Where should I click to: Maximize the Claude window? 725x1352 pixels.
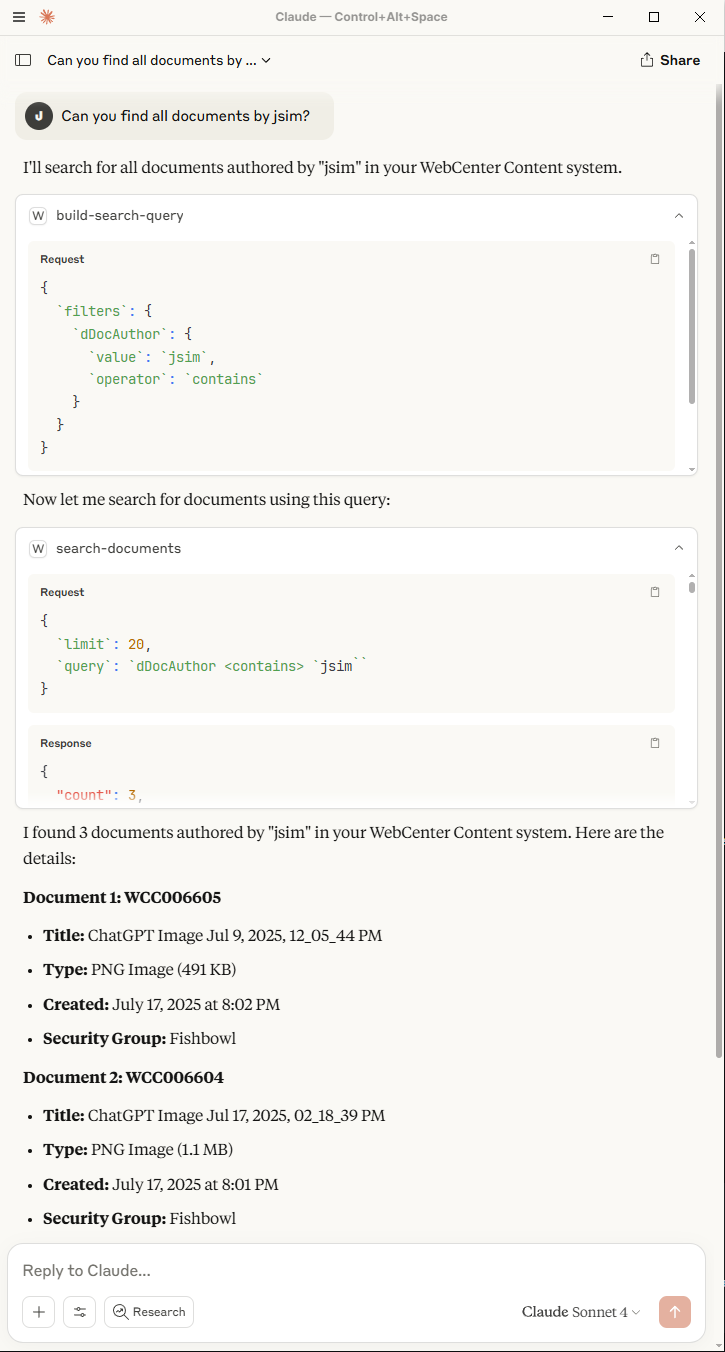pyautogui.click(x=654, y=17)
